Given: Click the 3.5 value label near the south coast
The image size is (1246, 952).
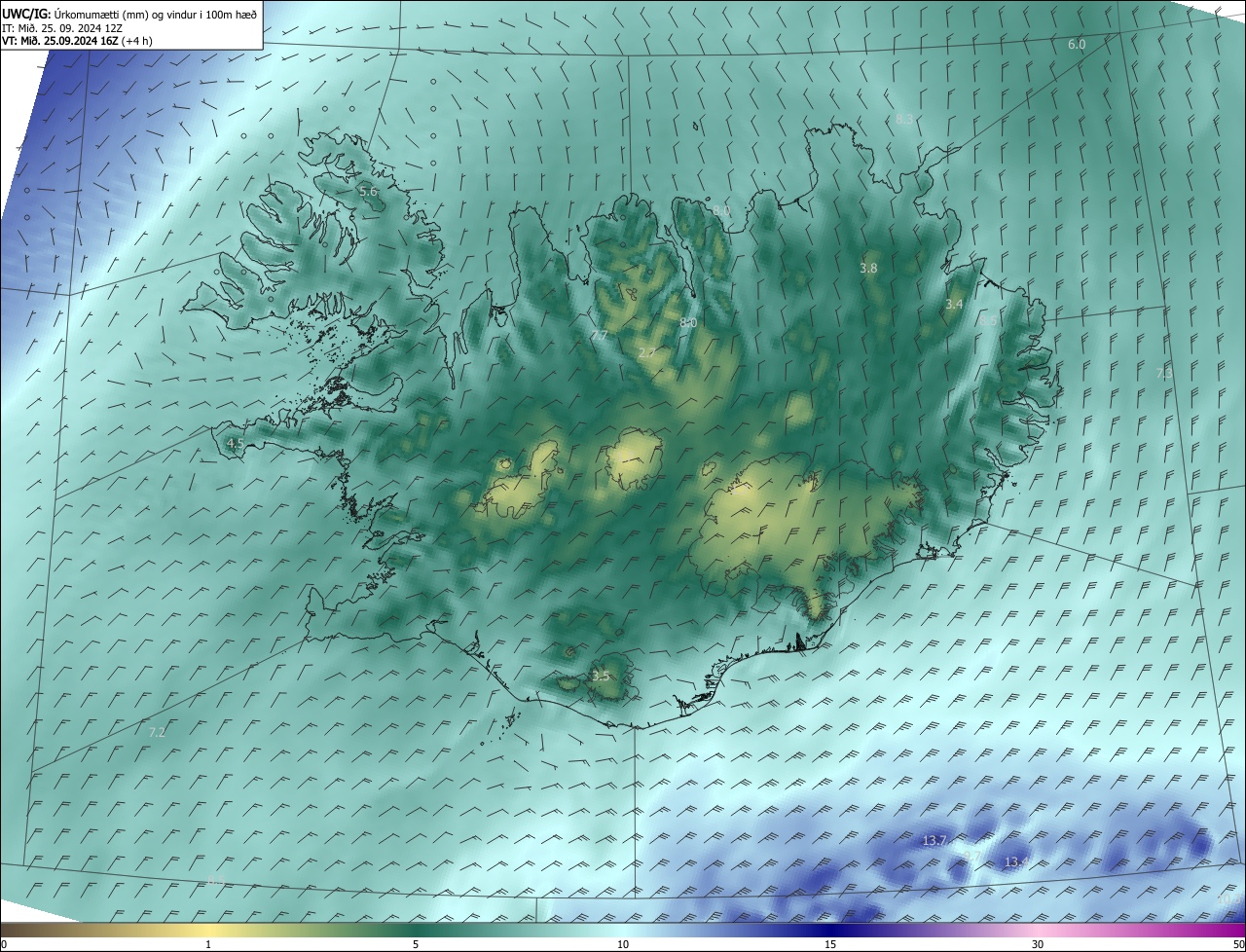Looking at the screenshot, I should click(x=601, y=676).
